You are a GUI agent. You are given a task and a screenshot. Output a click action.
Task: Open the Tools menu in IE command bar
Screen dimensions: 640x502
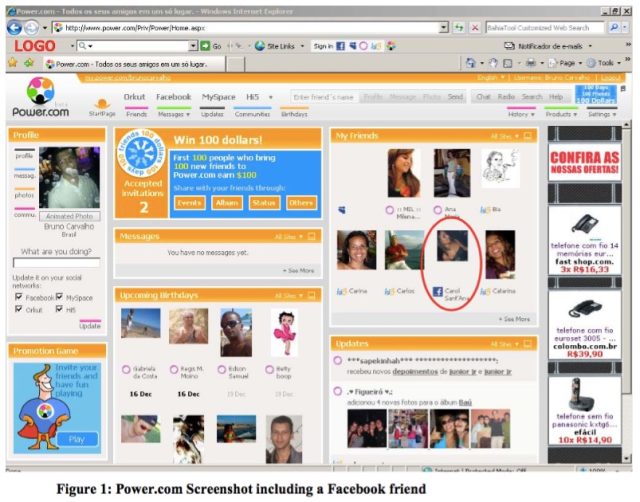tap(604, 63)
